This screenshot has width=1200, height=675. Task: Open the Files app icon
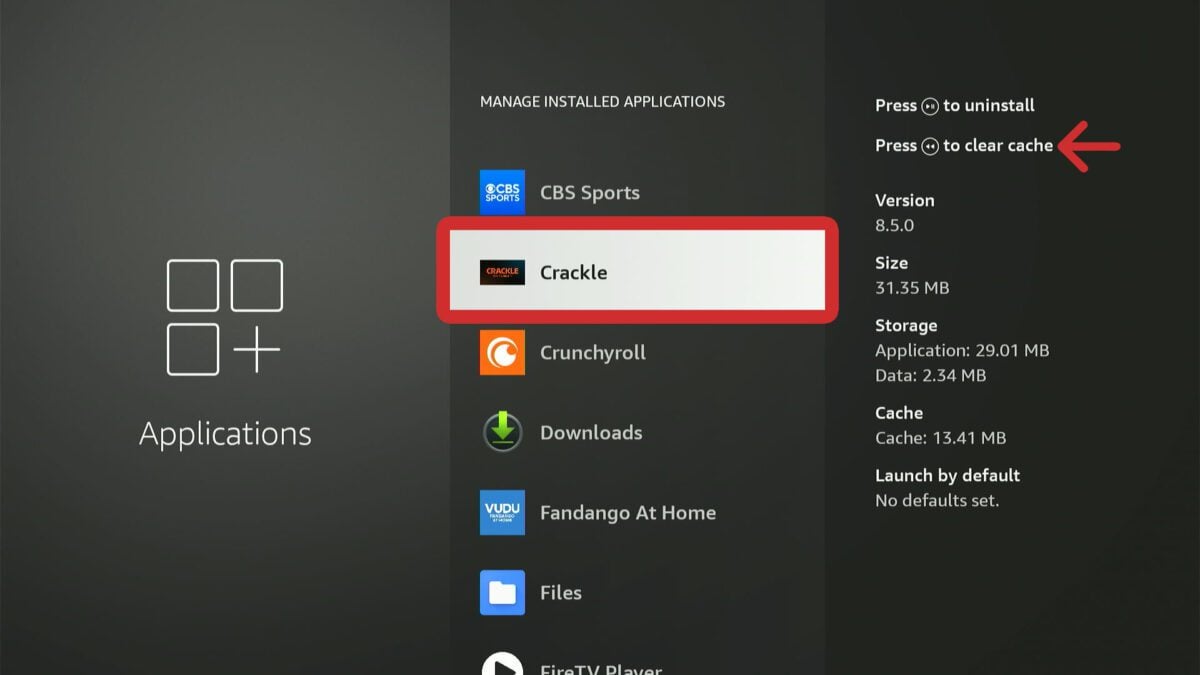(x=501, y=592)
